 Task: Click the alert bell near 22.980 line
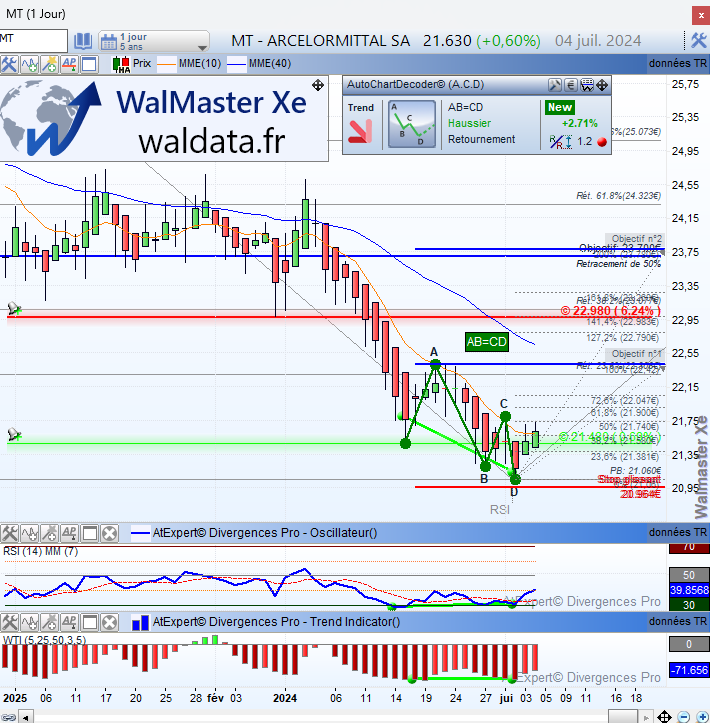coord(14,308)
